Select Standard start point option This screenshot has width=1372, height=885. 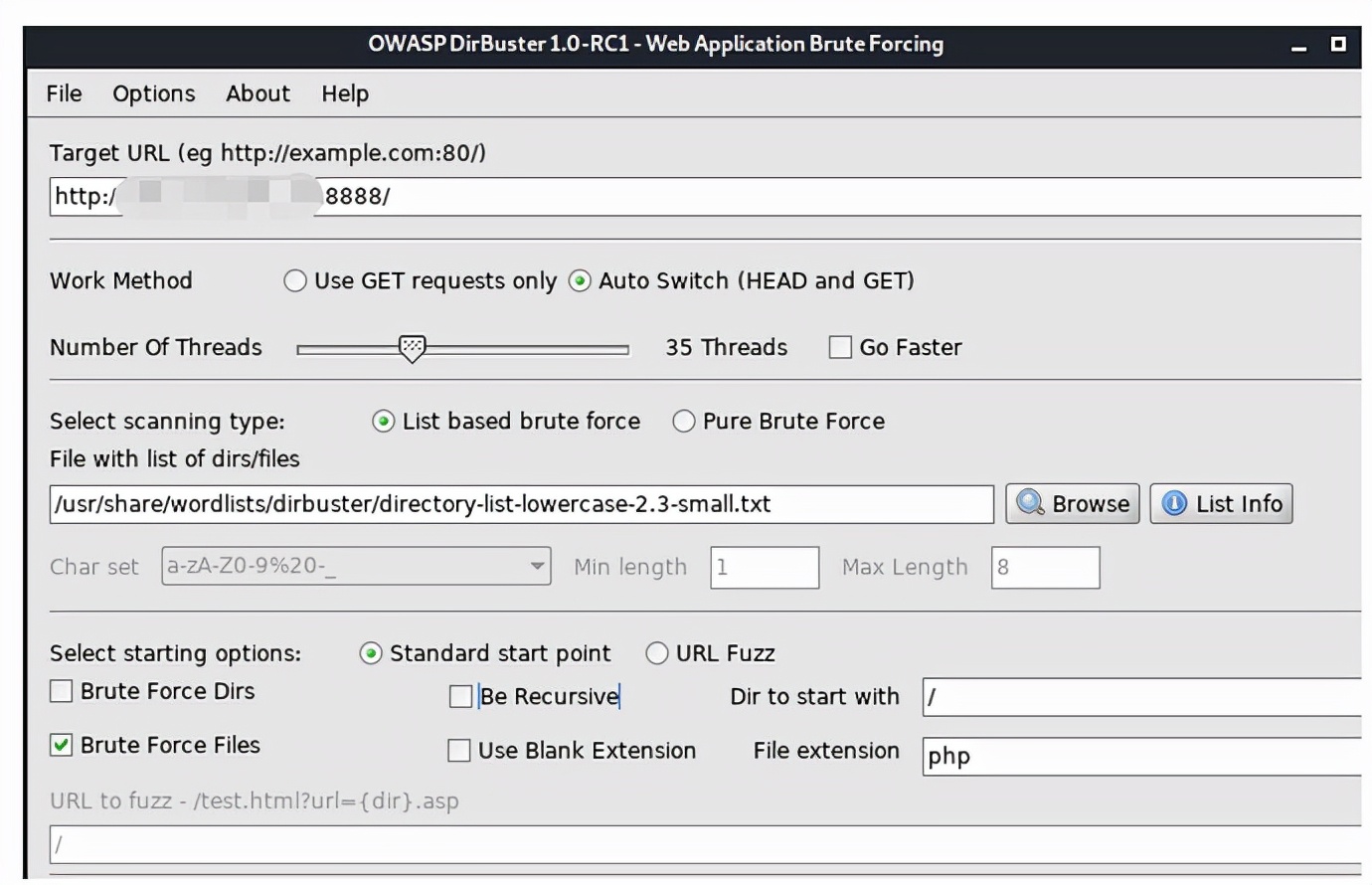click(371, 653)
